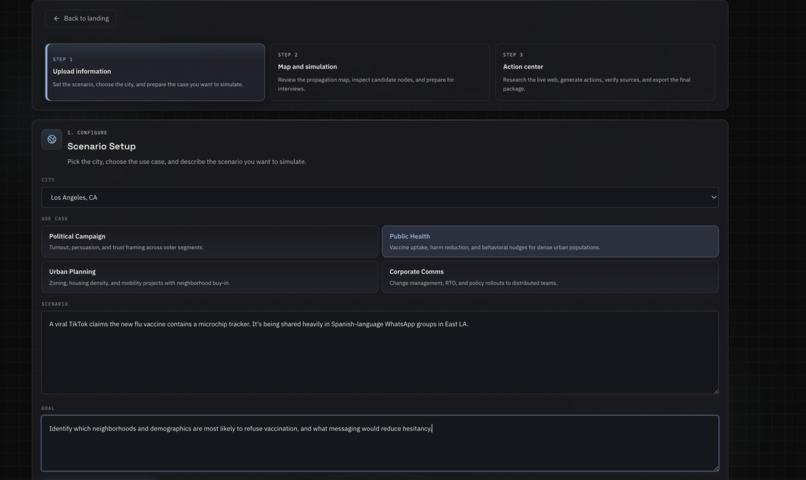Viewport: 806px width, 480px height.
Task: Click the 'USE CASE' section label
Action: pos(54,219)
